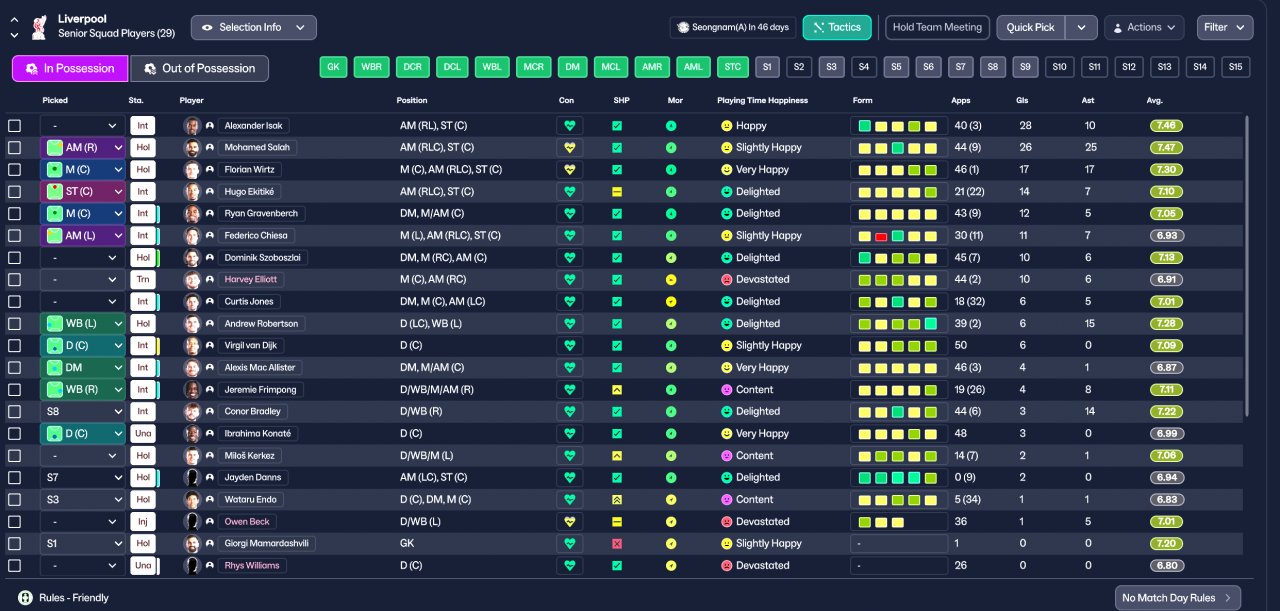The width and height of the screenshot is (1280, 611).
Task: Click Virgil van Dijk's player portrait
Action: point(192,346)
